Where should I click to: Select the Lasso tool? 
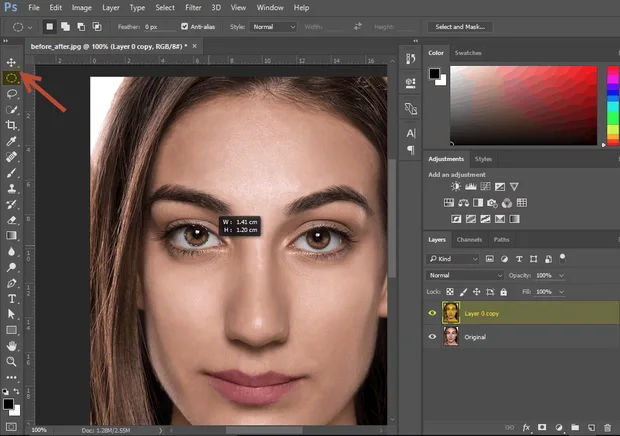point(11,94)
